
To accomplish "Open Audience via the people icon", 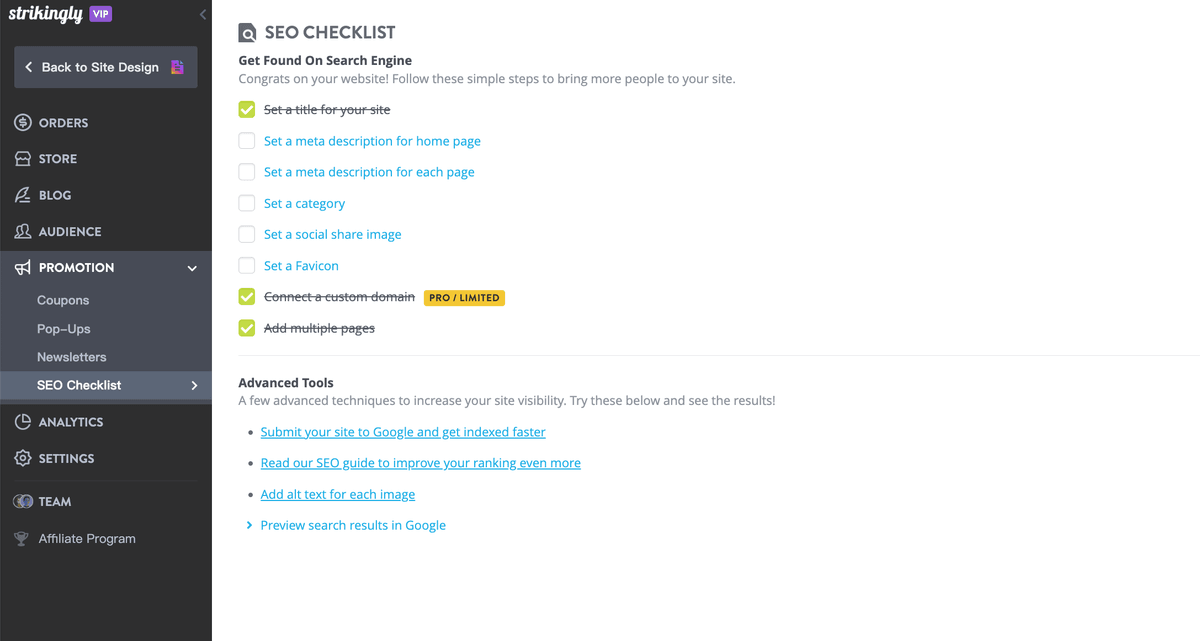I will tap(22, 231).
